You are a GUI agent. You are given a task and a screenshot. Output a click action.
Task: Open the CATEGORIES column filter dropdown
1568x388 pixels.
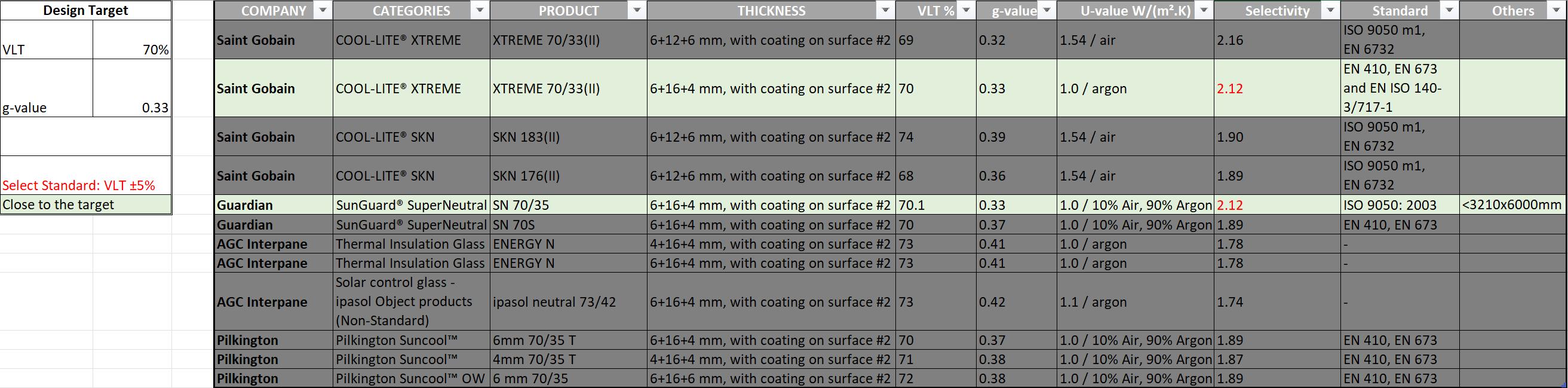click(480, 10)
